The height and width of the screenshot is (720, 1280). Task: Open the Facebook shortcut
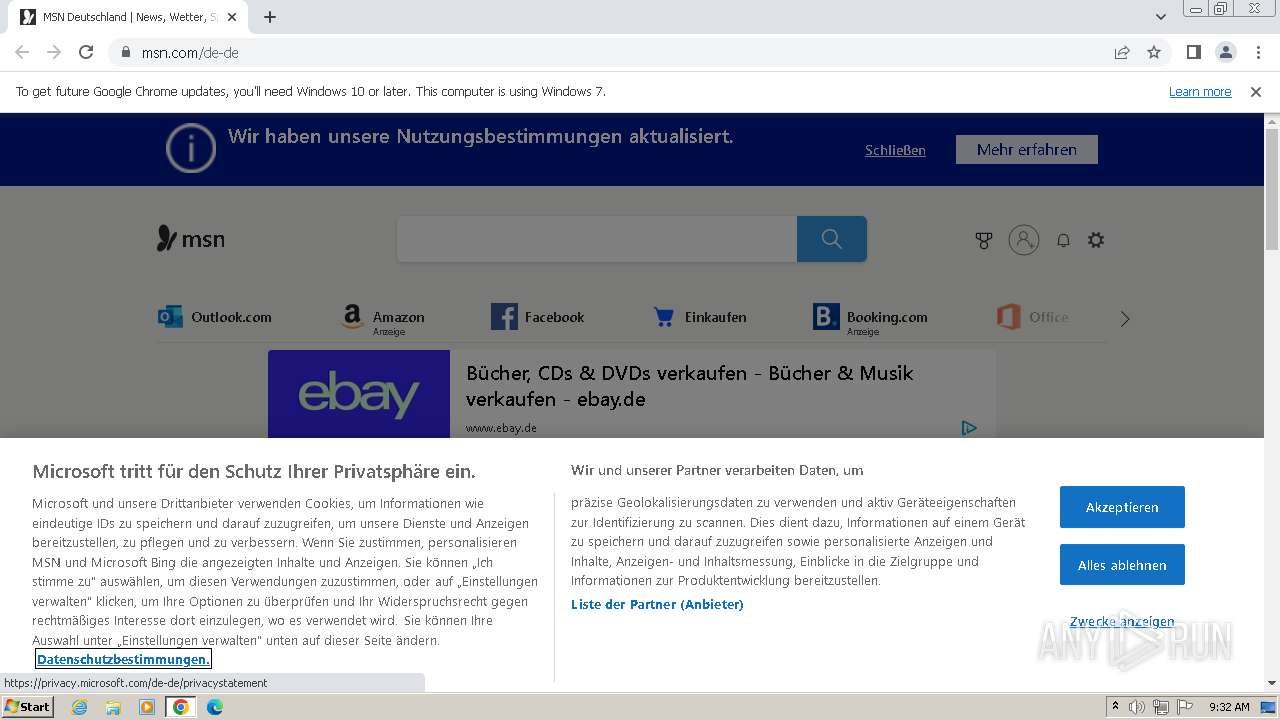537,317
